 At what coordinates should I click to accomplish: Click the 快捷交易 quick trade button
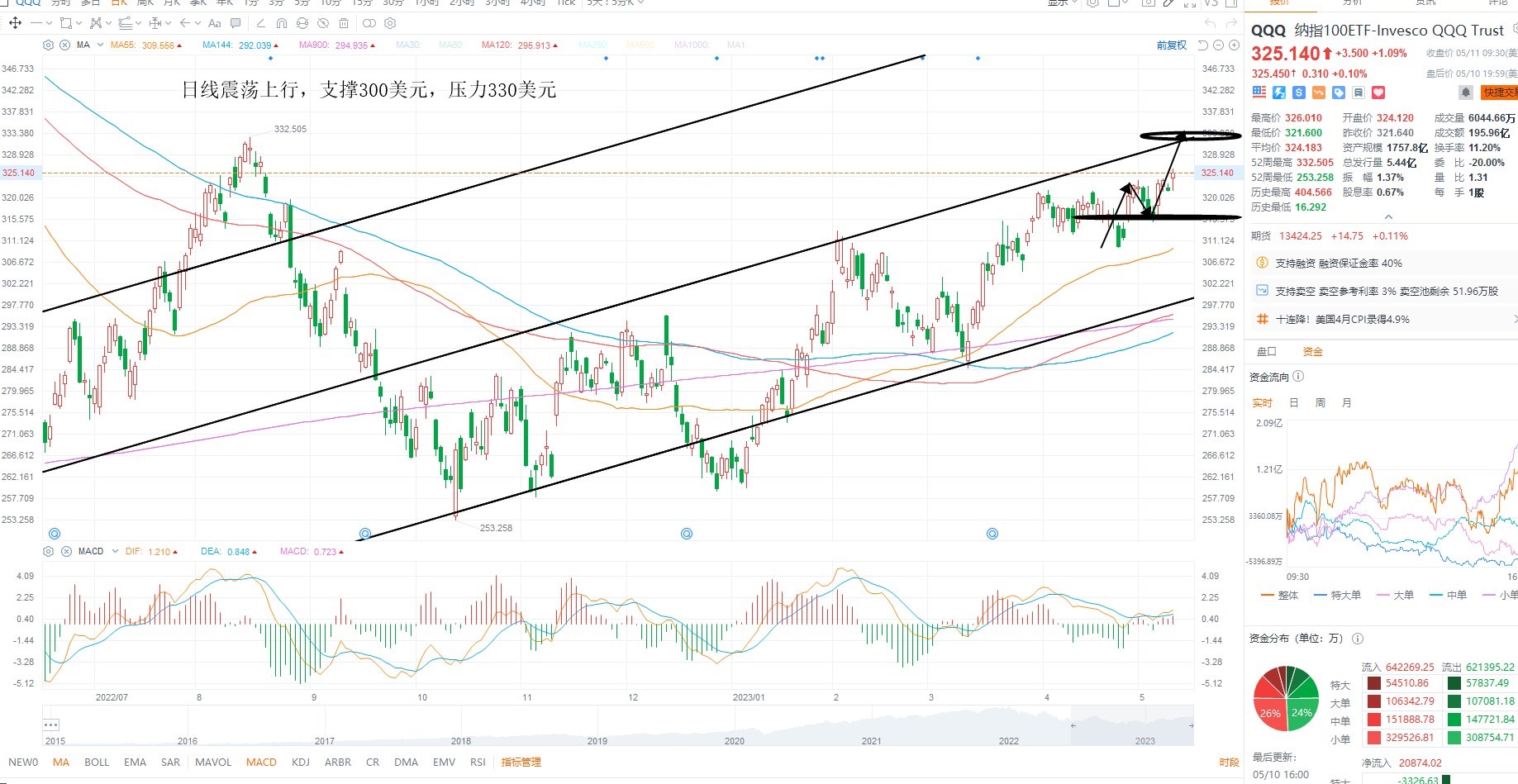pyautogui.click(x=1499, y=93)
